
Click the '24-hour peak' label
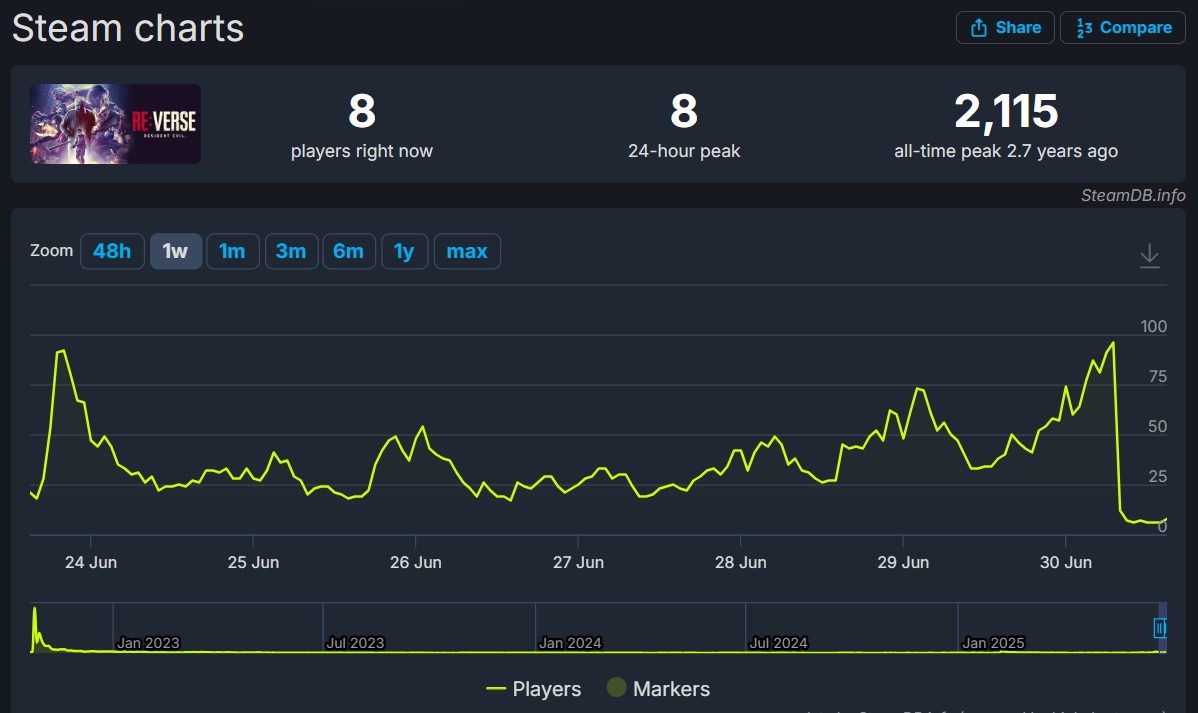pyautogui.click(x=684, y=151)
